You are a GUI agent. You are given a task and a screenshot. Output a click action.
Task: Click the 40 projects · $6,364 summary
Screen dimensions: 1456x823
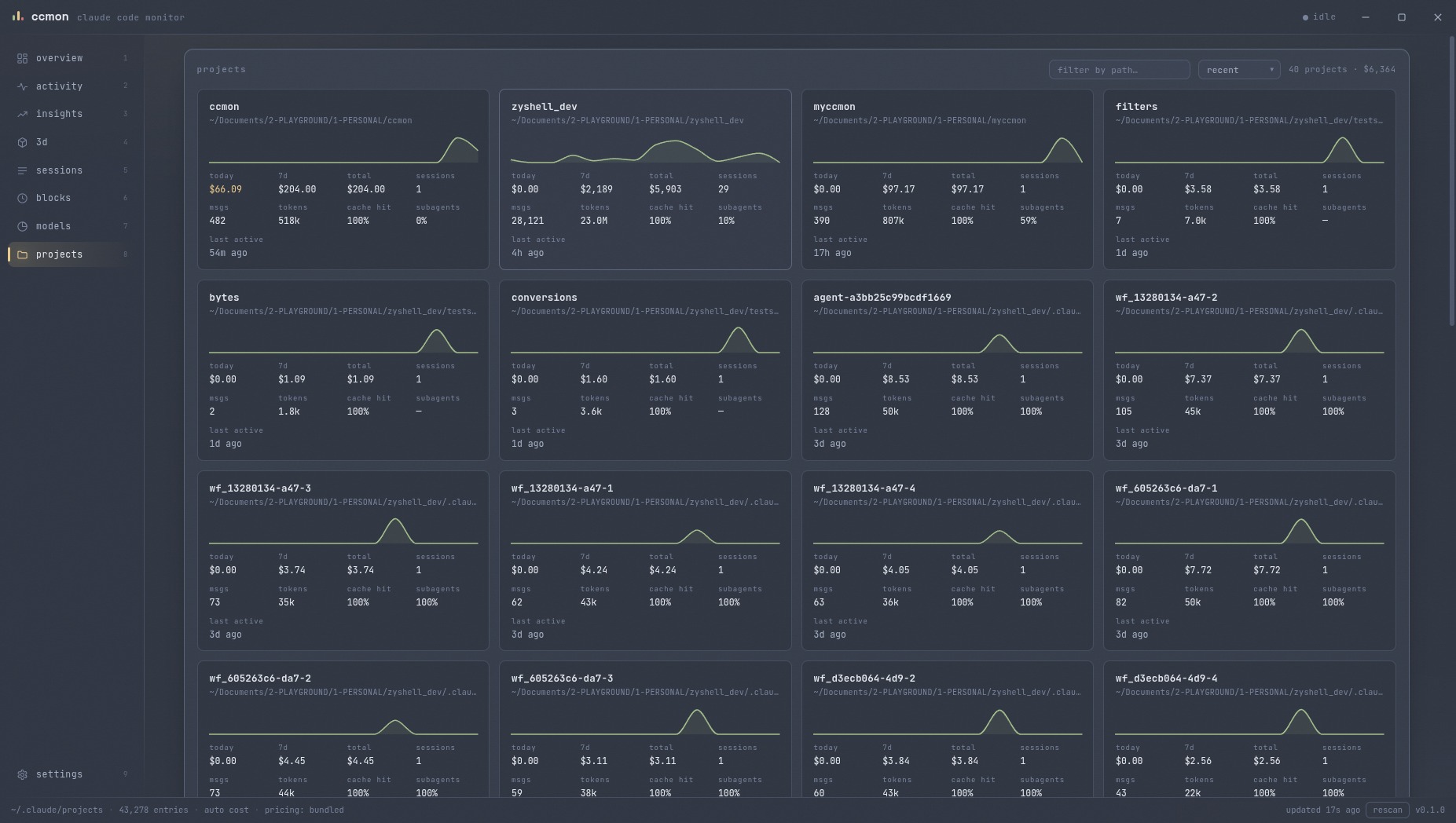[x=1342, y=70]
